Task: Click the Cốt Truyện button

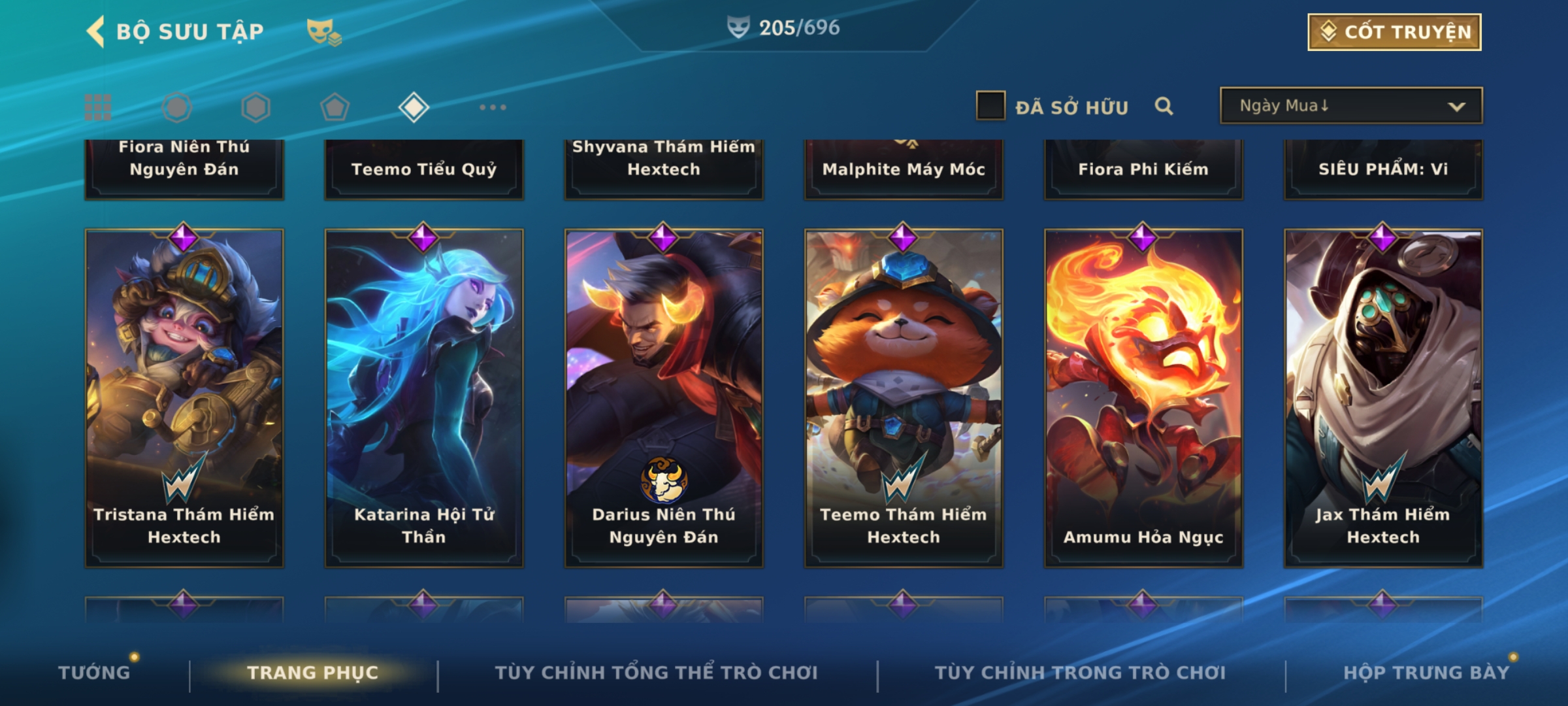Action: (x=1394, y=32)
